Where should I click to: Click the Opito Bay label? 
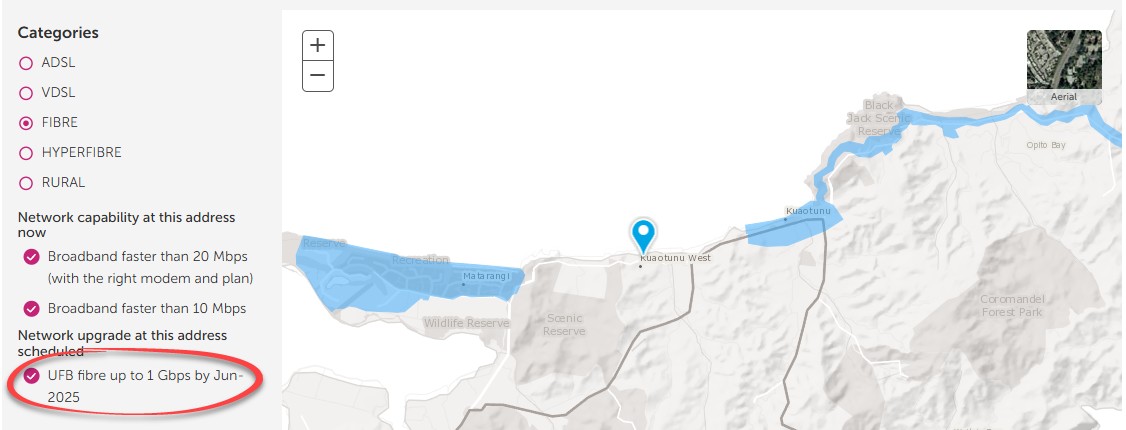pyautogui.click(x=1046, y=145)
